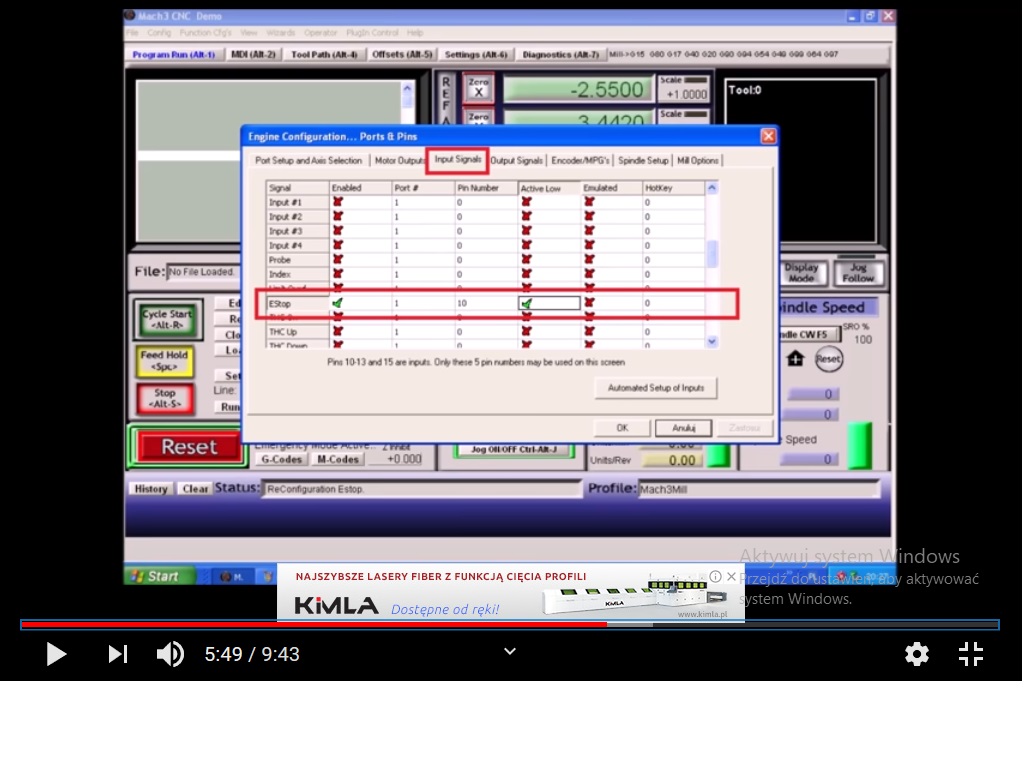Mute the video volume
Screen dimensions: 1024x768
tap(170, 654)
